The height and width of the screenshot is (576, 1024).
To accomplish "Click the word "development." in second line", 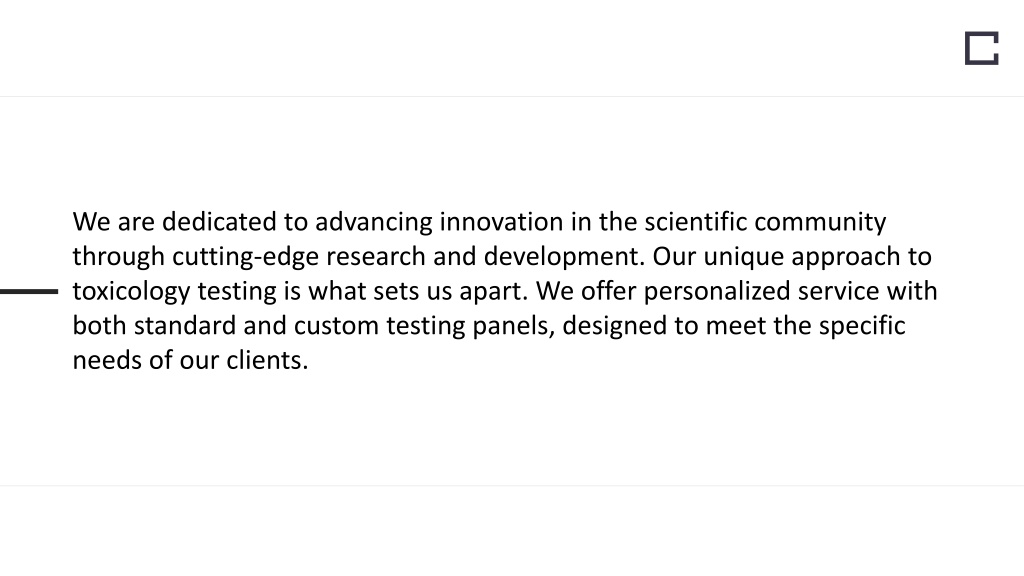I will coord(564,257).
